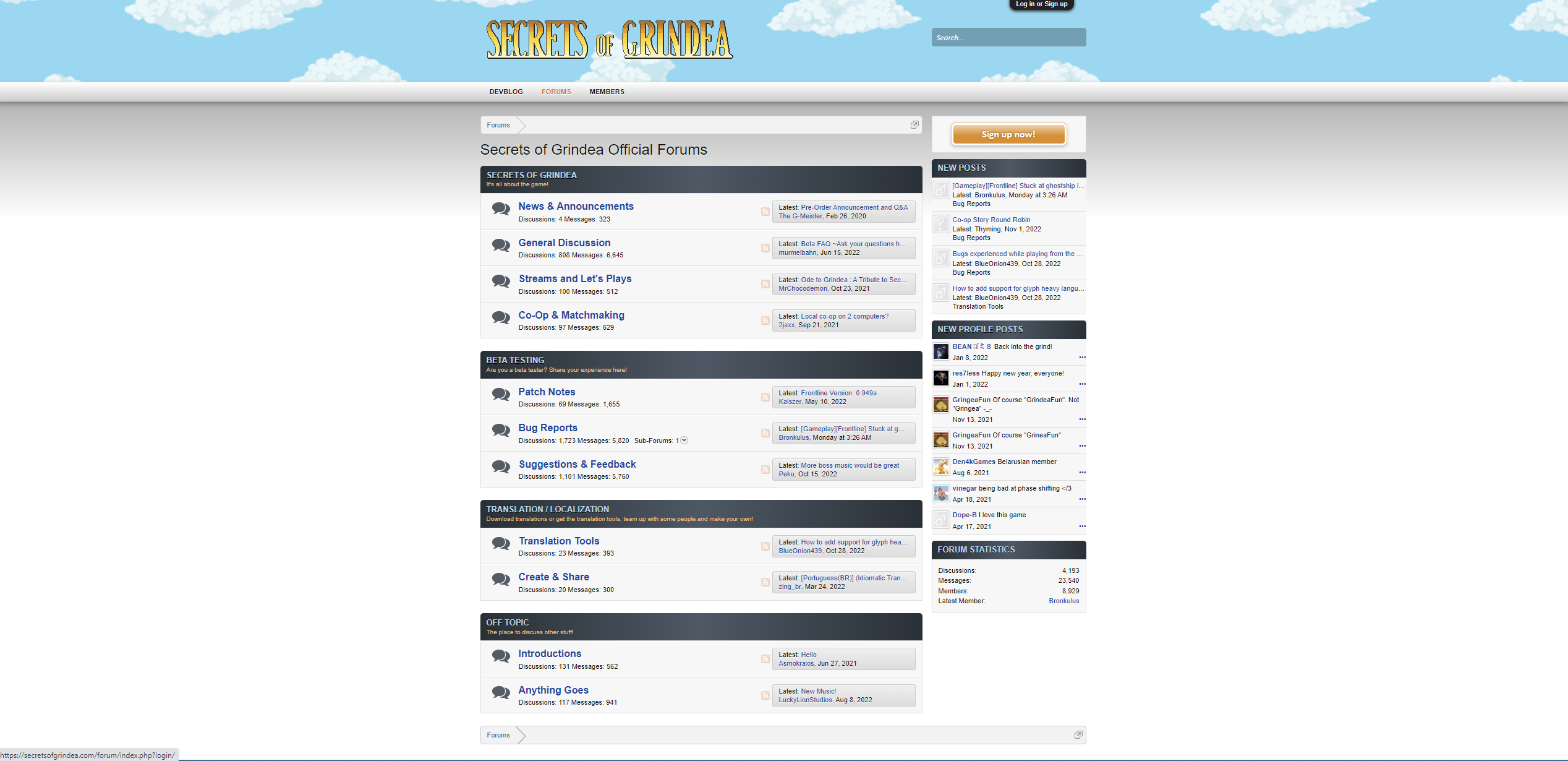Open the MEMBERS navigation tab

[x=607, y=92]
